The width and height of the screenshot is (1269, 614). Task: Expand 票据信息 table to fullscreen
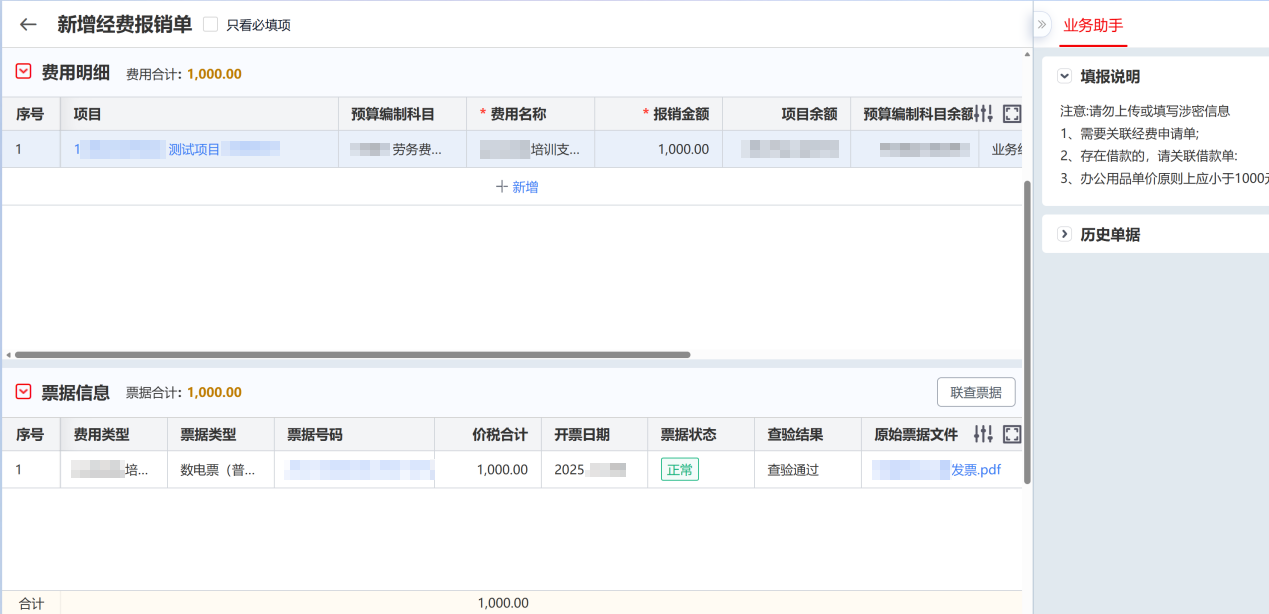[1011, 434]
